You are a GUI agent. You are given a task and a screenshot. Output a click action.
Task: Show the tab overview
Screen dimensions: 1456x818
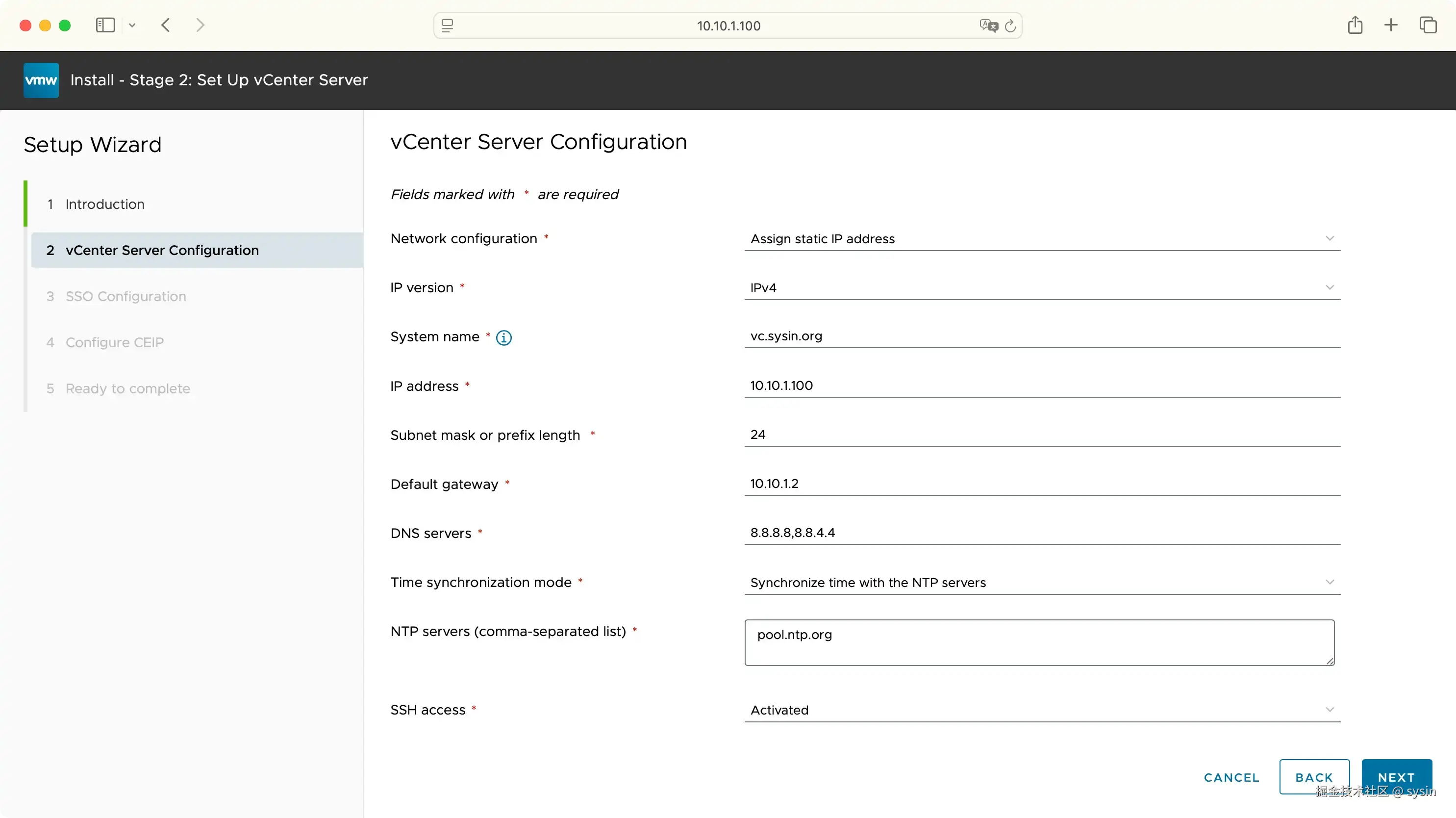point(1429,25)
